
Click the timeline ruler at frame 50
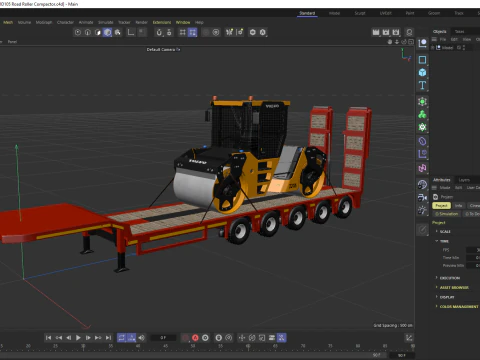pos(193,347)
